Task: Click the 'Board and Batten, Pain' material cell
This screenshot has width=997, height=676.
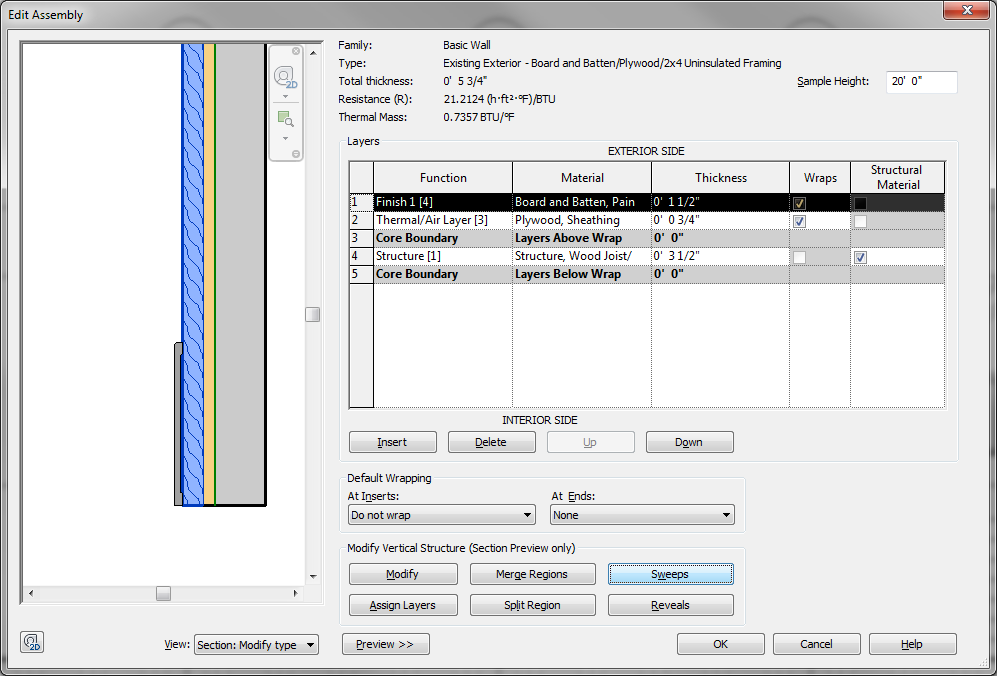Action: 582,202
